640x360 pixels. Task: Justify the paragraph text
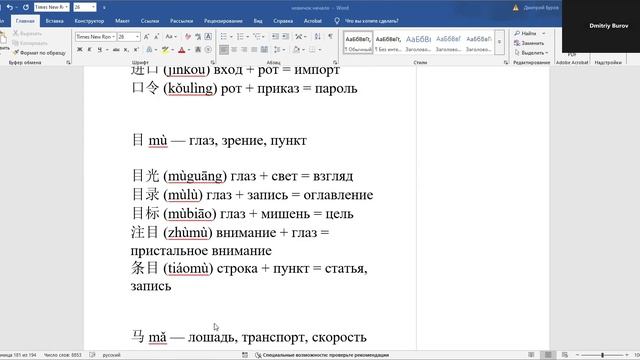pos(254,50)
